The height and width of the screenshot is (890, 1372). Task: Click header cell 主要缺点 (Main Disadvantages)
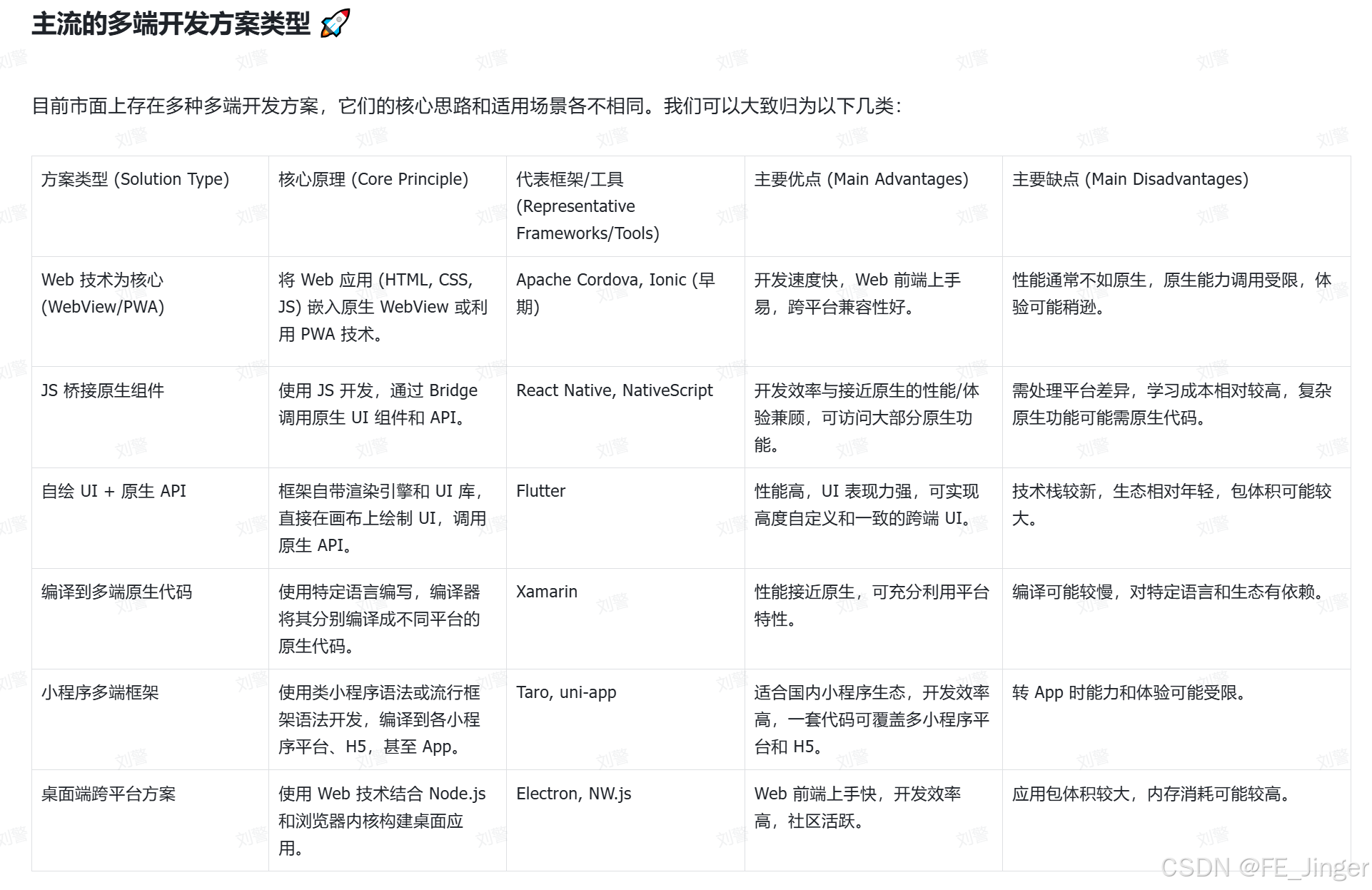click(x=1176, y=206)
